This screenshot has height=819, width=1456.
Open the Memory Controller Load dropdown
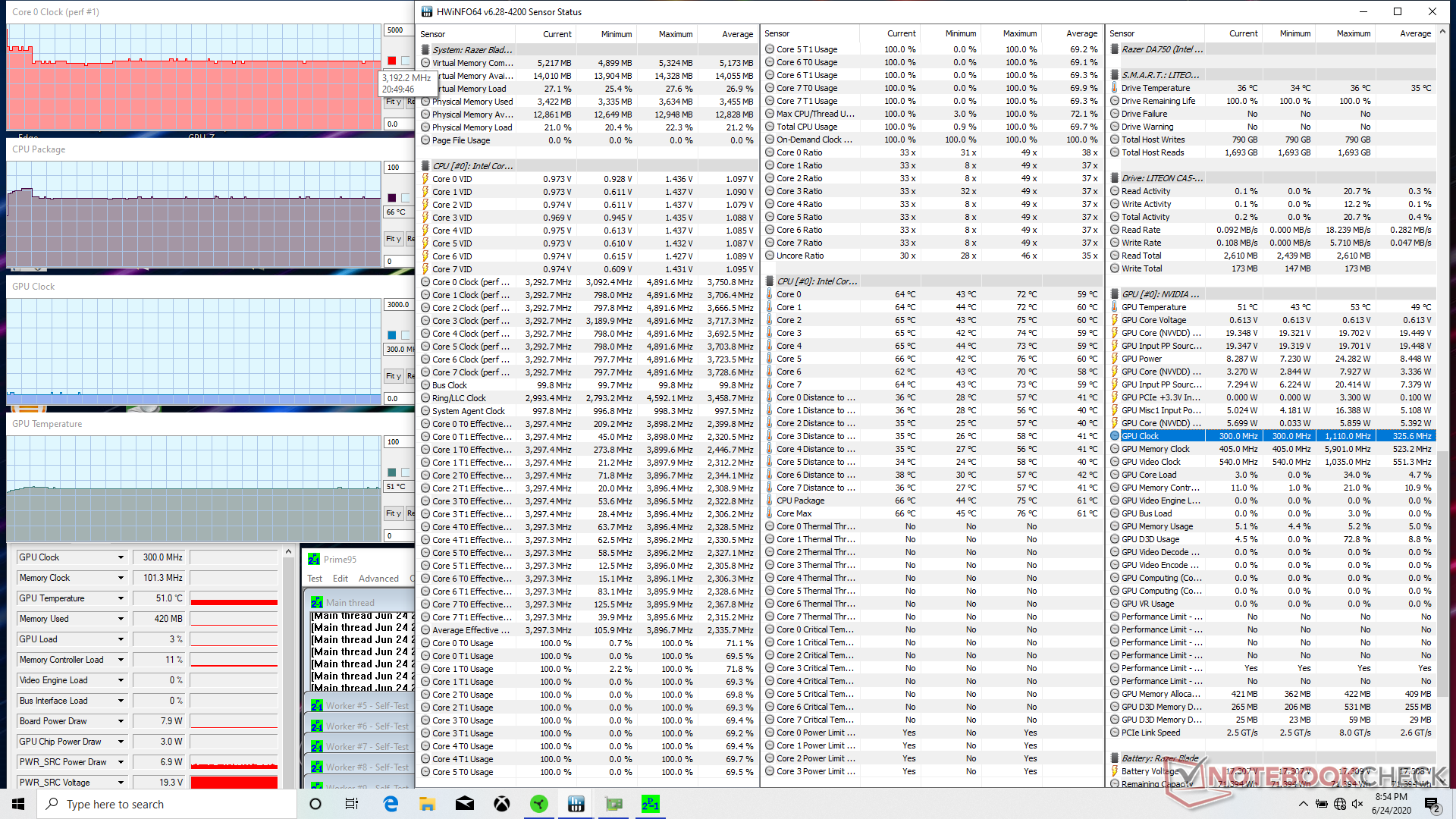(x=121, y=660)
